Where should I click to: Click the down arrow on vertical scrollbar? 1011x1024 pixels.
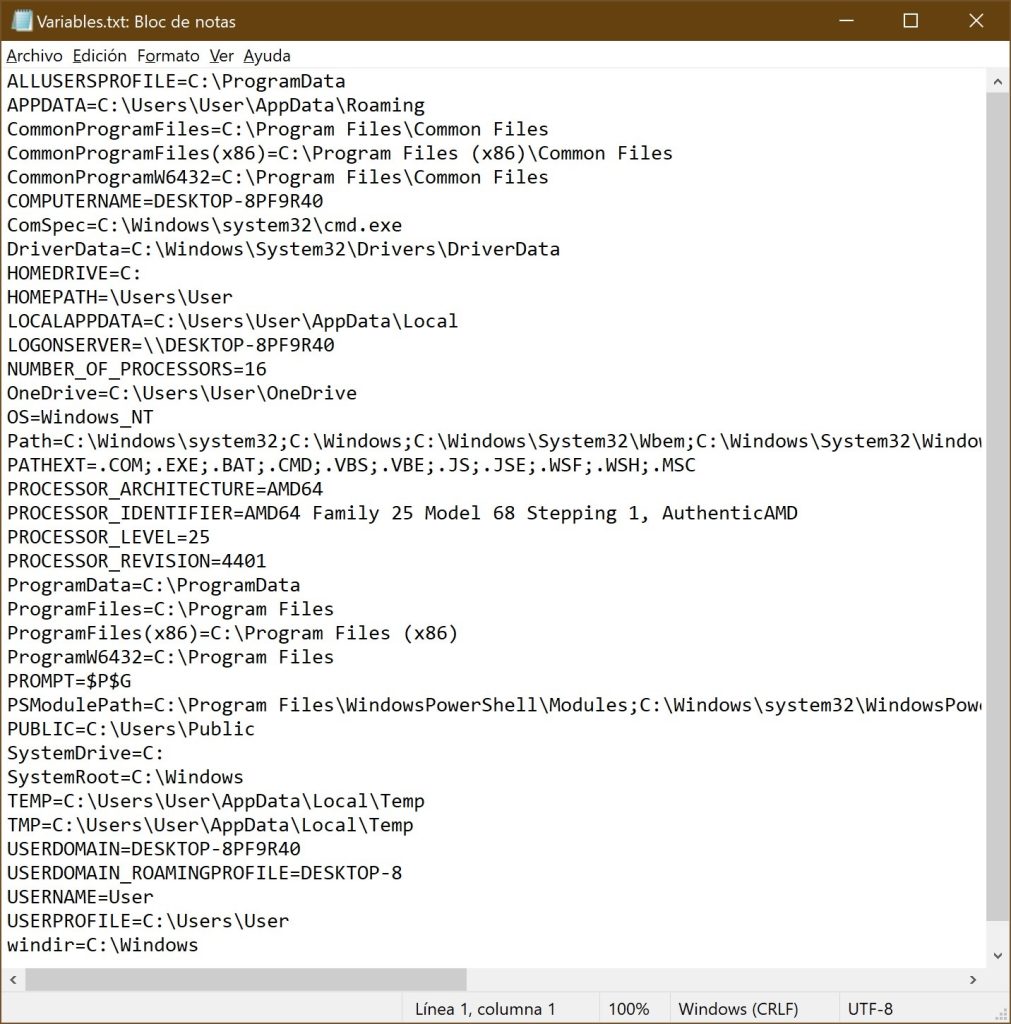(999, 954)
